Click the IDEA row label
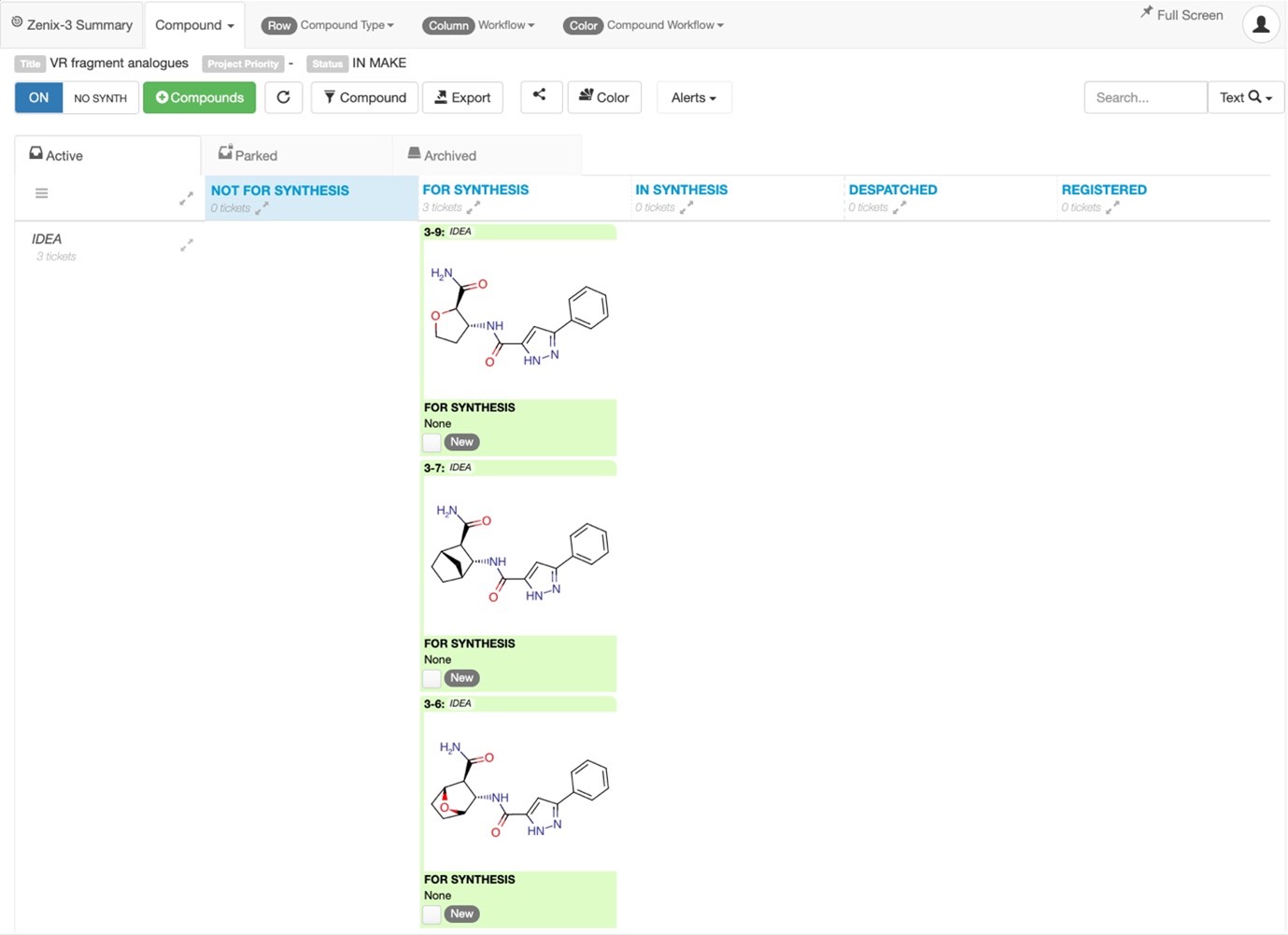Image resolution: width=1288 pixels, height=935 pixels. [47, 239]
